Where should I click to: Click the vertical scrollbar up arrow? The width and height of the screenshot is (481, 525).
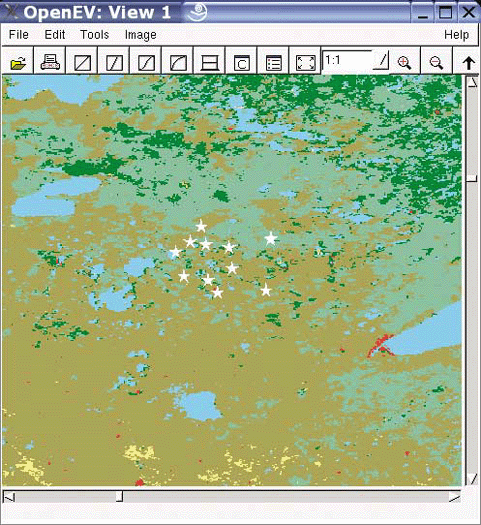tap(472, 81)
